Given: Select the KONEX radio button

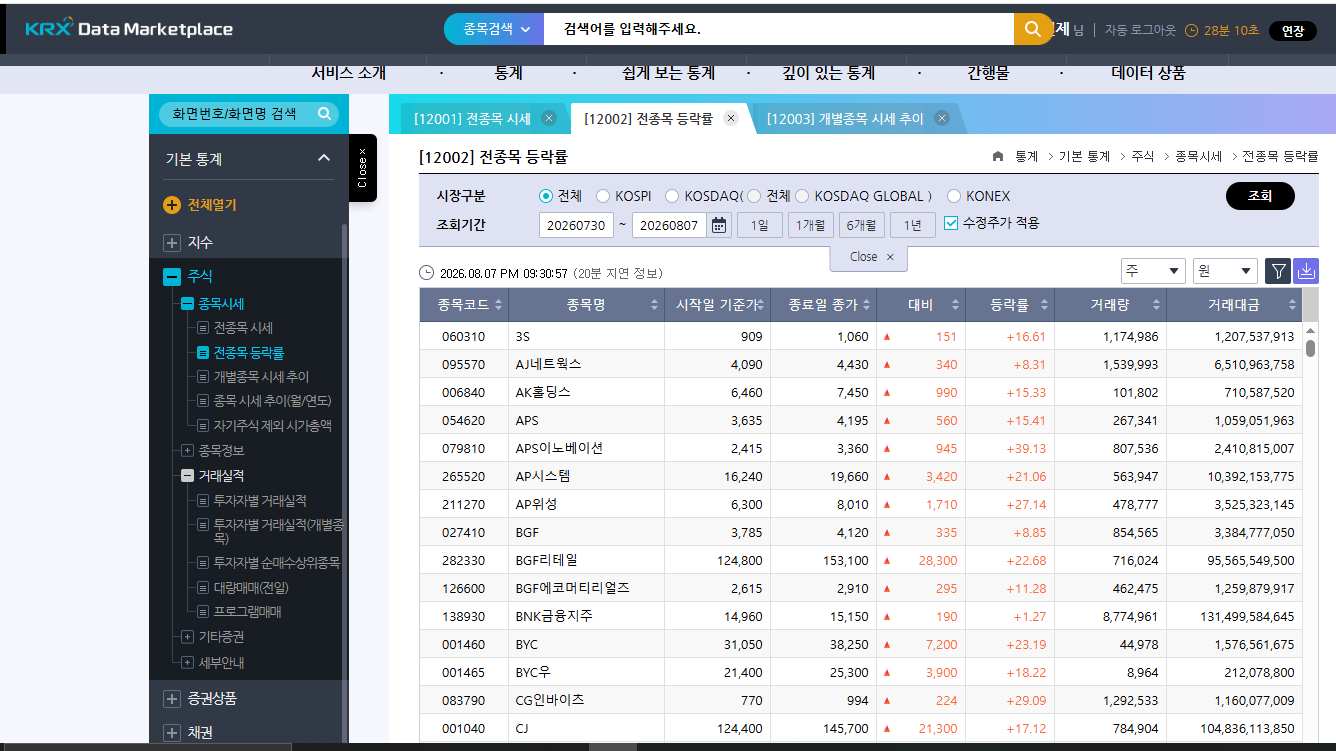Looking at the screenshot, I should tap(954, 196).
